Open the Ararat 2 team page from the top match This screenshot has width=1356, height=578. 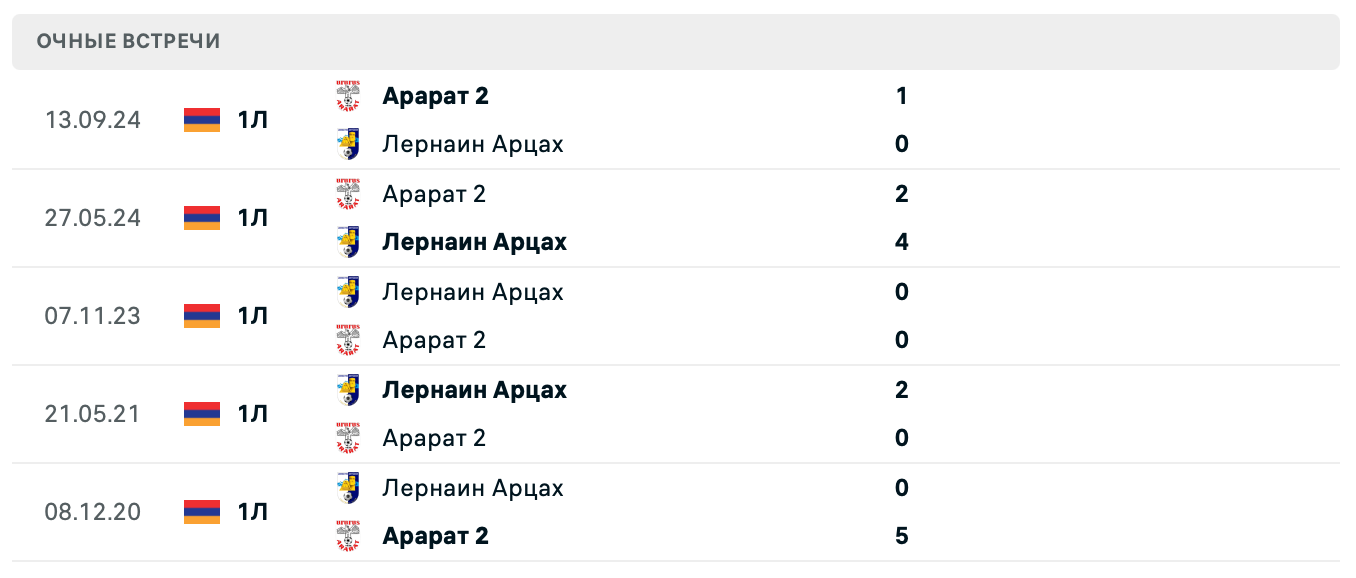pos(434,96)
